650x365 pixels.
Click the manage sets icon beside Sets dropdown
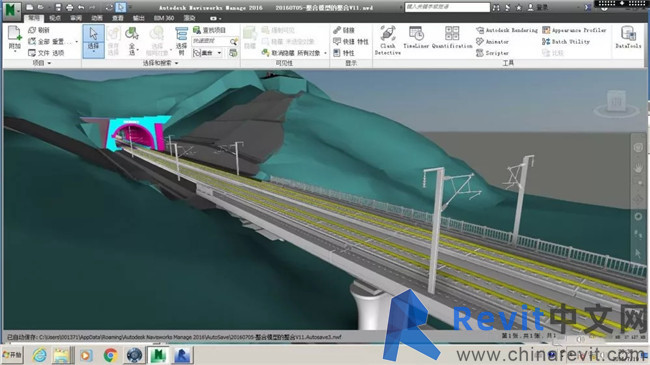click(x=233, y=53)
